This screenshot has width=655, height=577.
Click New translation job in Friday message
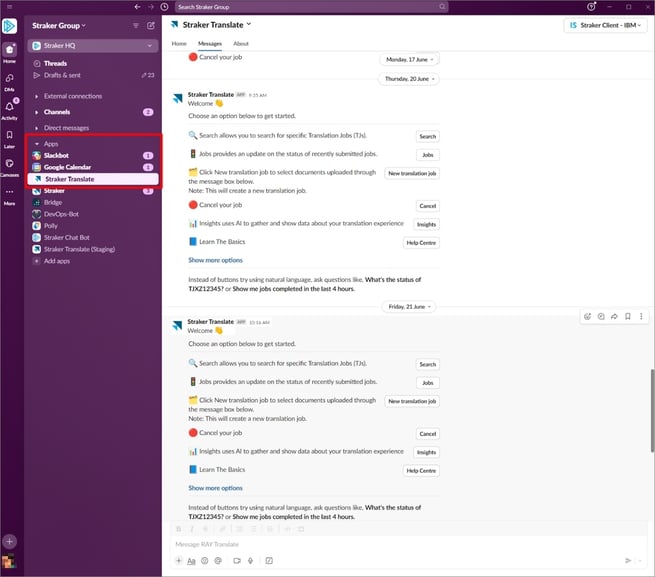[x=412, y=401]
